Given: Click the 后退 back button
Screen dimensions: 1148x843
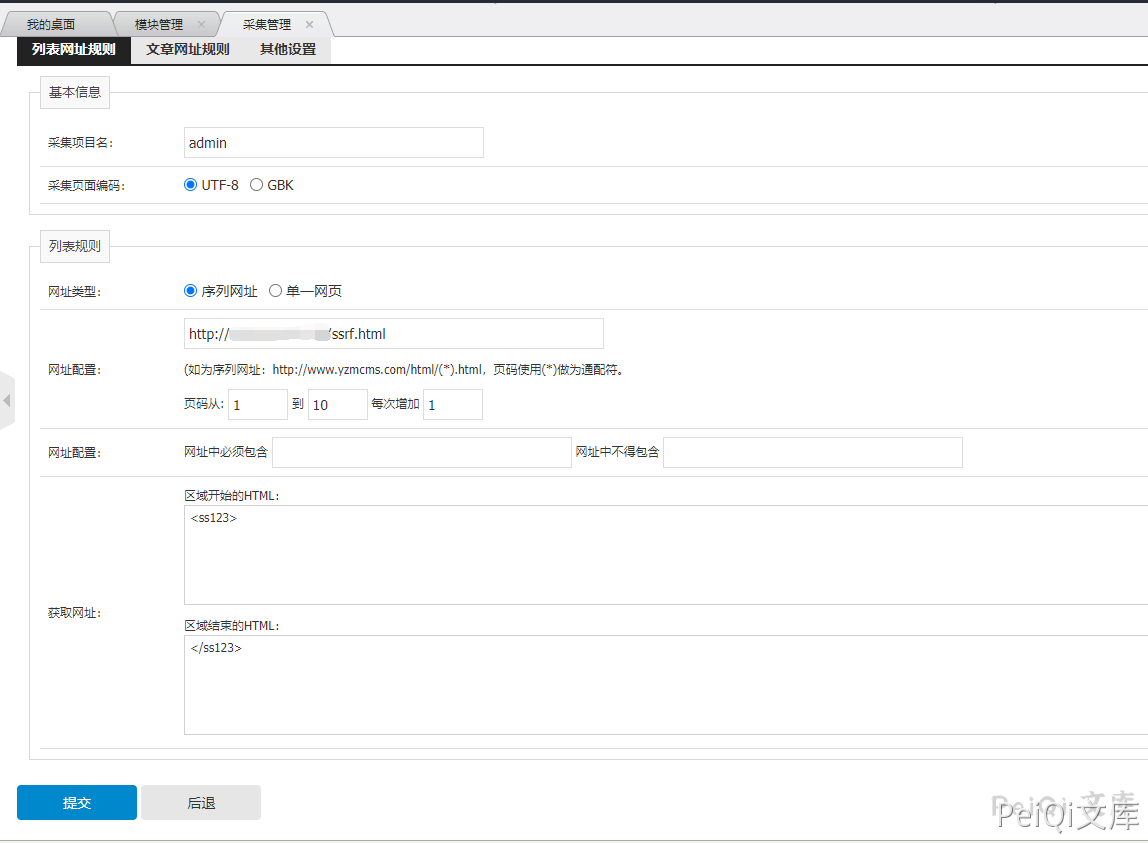Looking at the screenshot, I should click(x=201, y=802).
